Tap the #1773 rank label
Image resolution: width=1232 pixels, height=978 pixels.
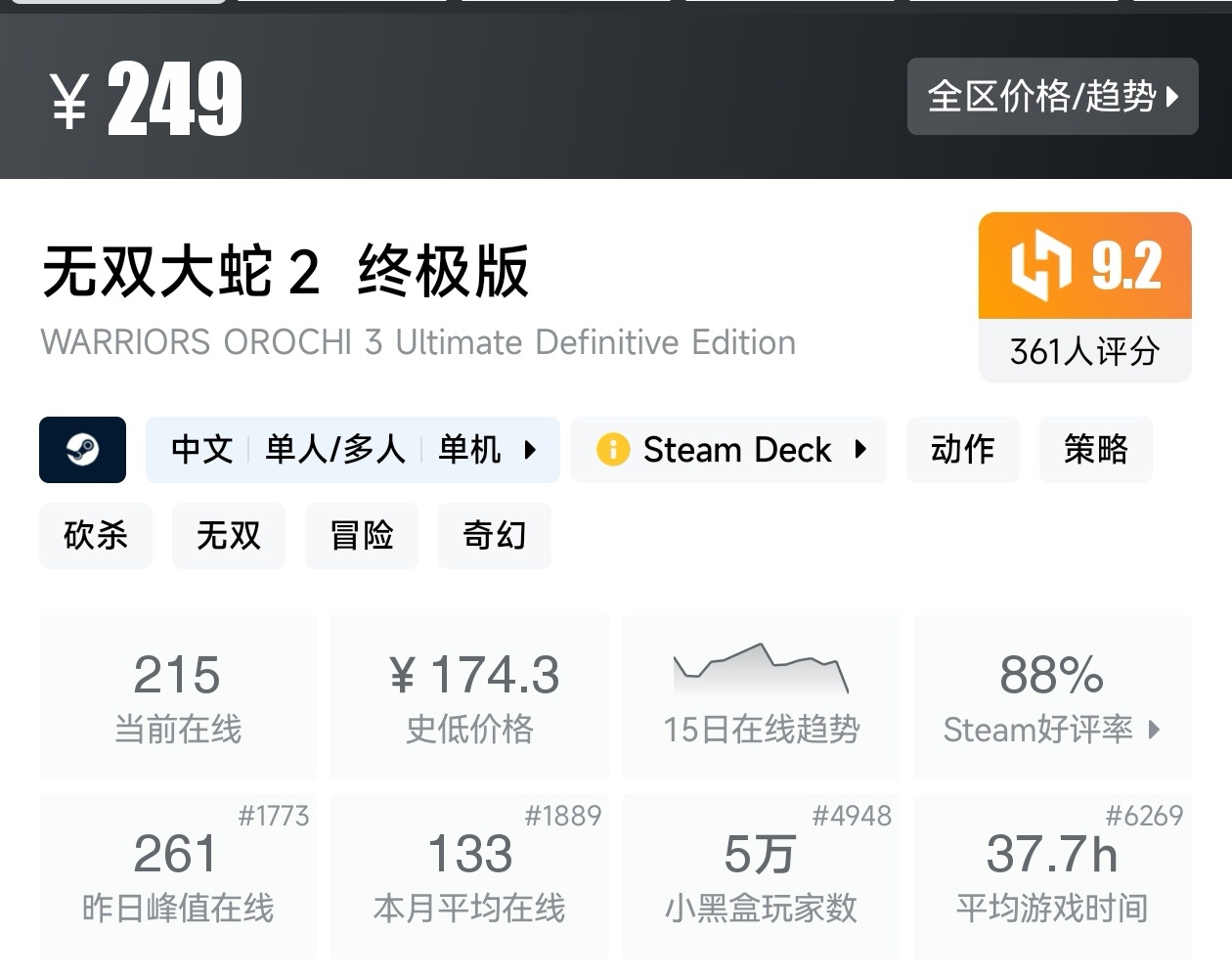coord(274,816)
